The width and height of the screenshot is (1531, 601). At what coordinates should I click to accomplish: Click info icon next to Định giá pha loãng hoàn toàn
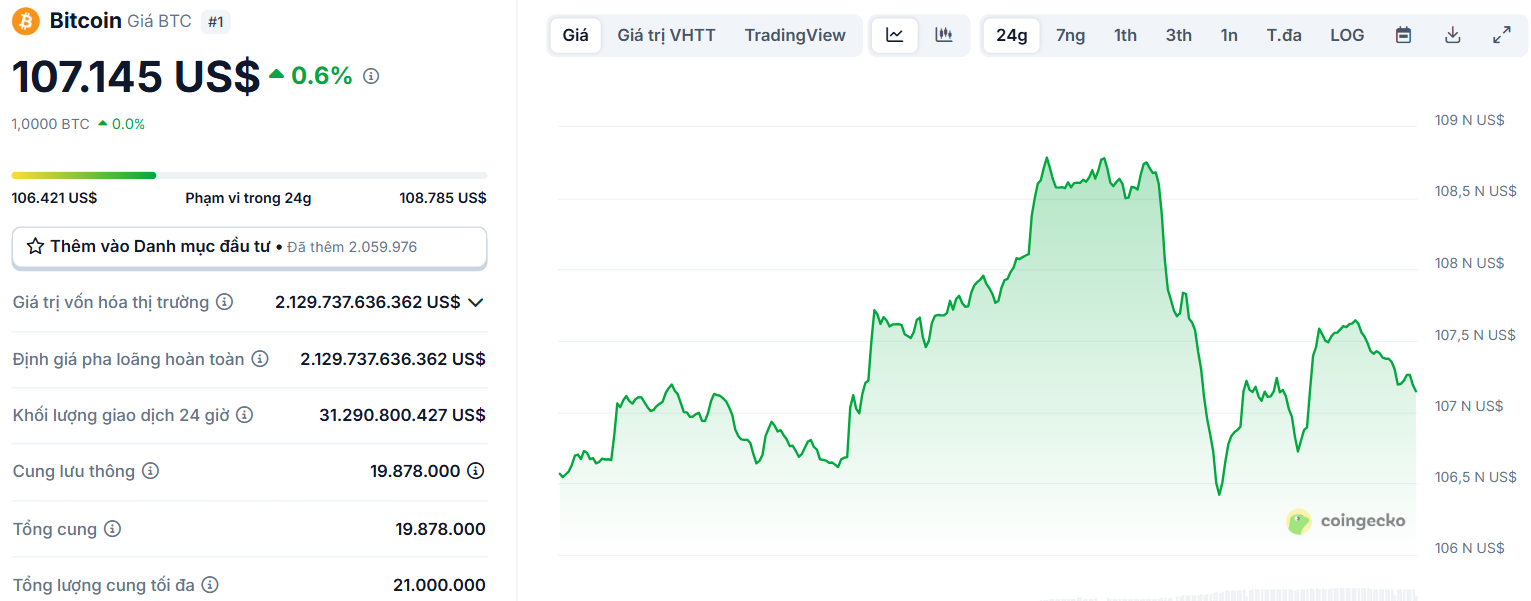[260, 358]
